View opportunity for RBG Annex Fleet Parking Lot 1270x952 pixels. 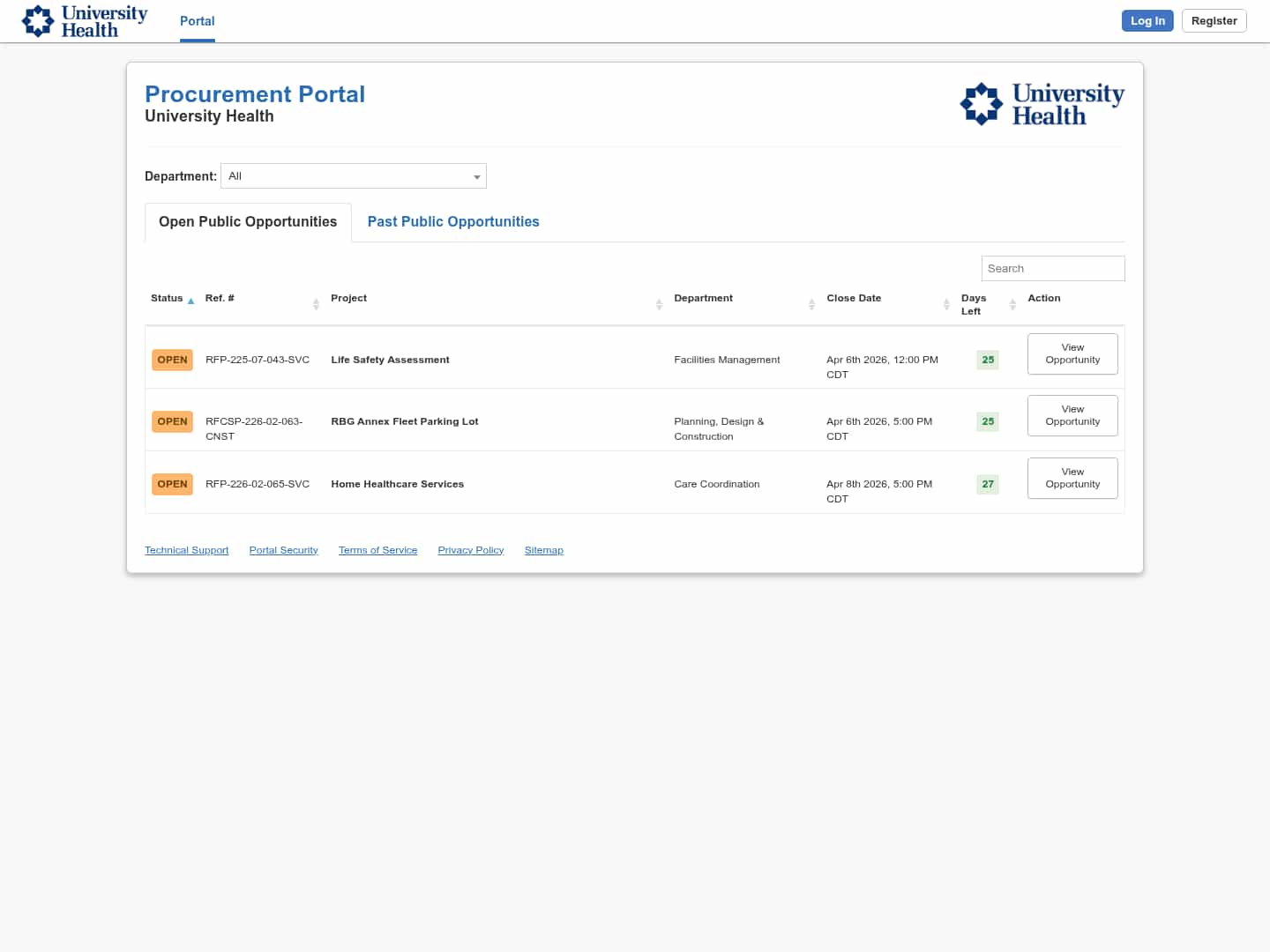1072,415
